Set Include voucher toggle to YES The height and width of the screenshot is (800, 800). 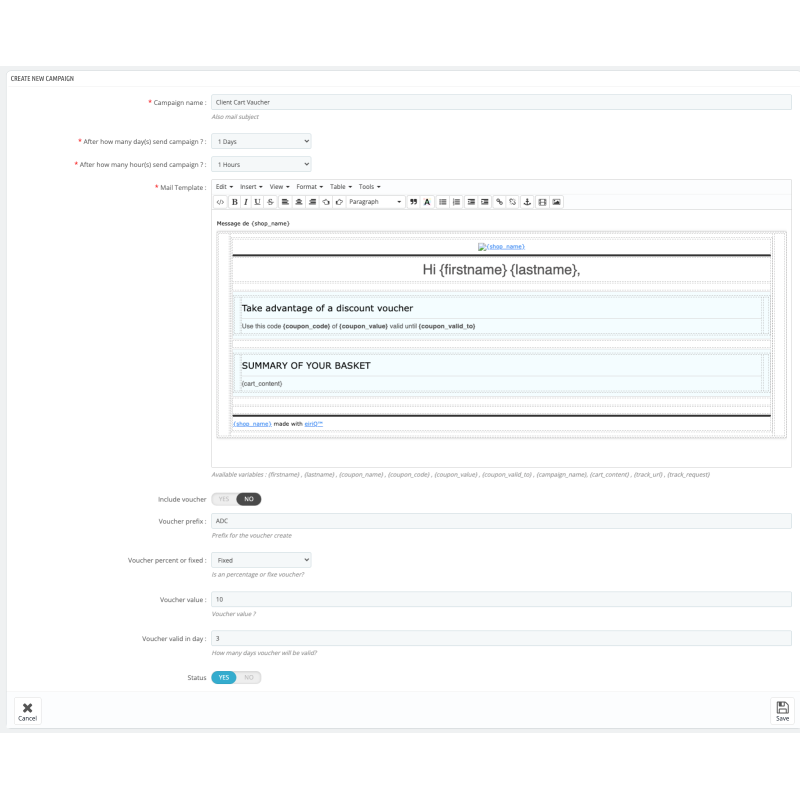(x=223, y=499)
